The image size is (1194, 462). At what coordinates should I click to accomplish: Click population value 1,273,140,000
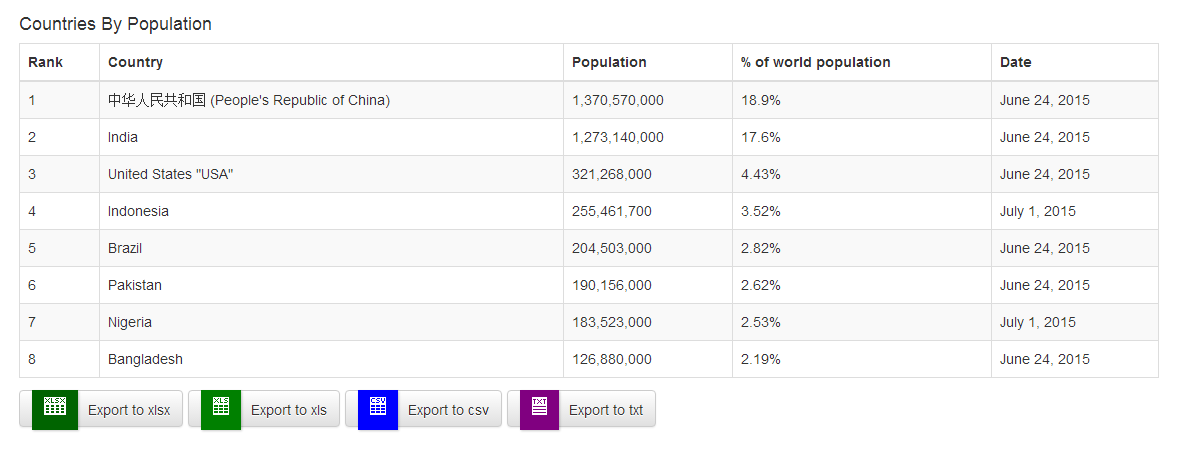click(618, 138)
